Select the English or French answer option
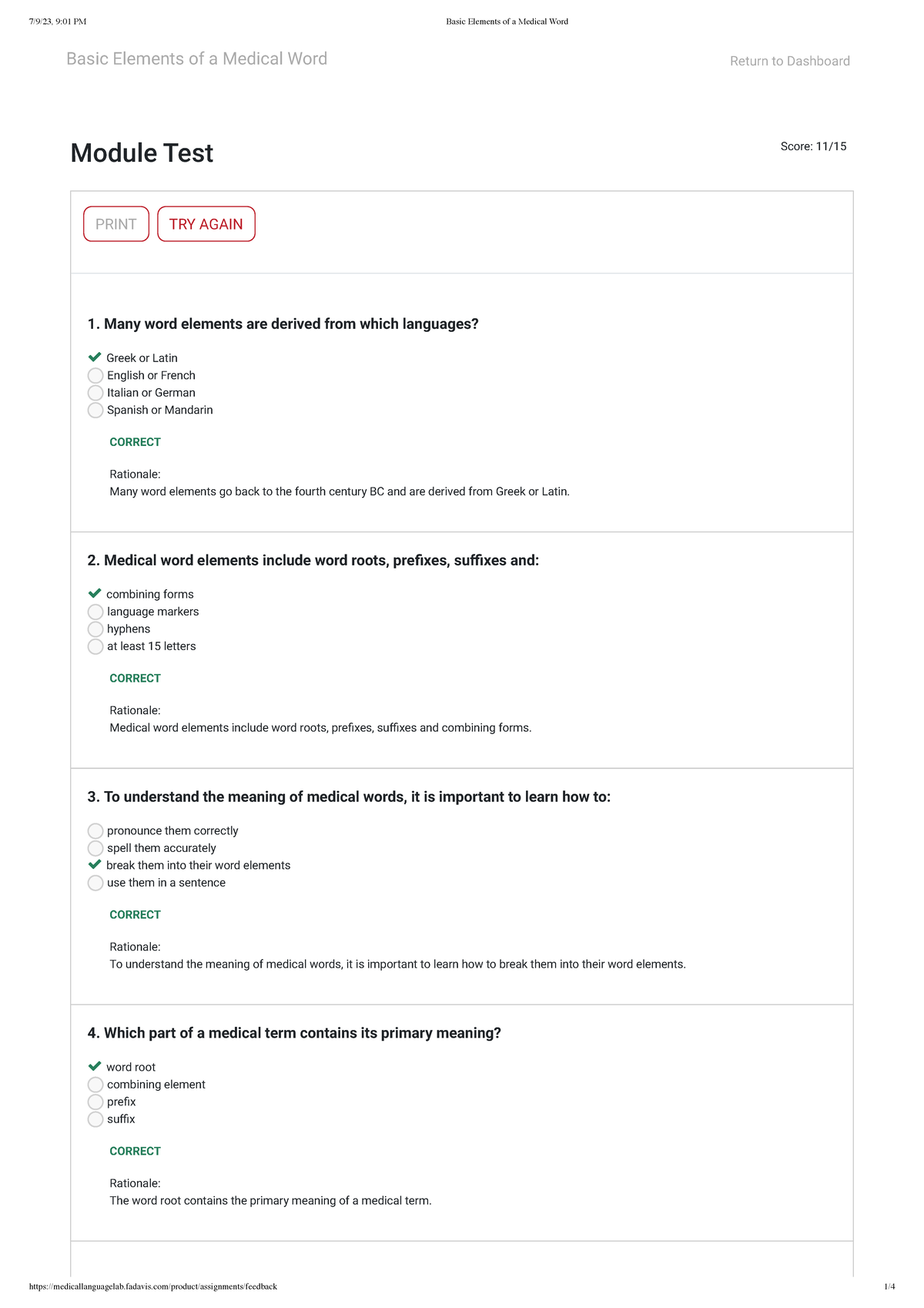Viewport: 924px width, 1308px height. 95,375
